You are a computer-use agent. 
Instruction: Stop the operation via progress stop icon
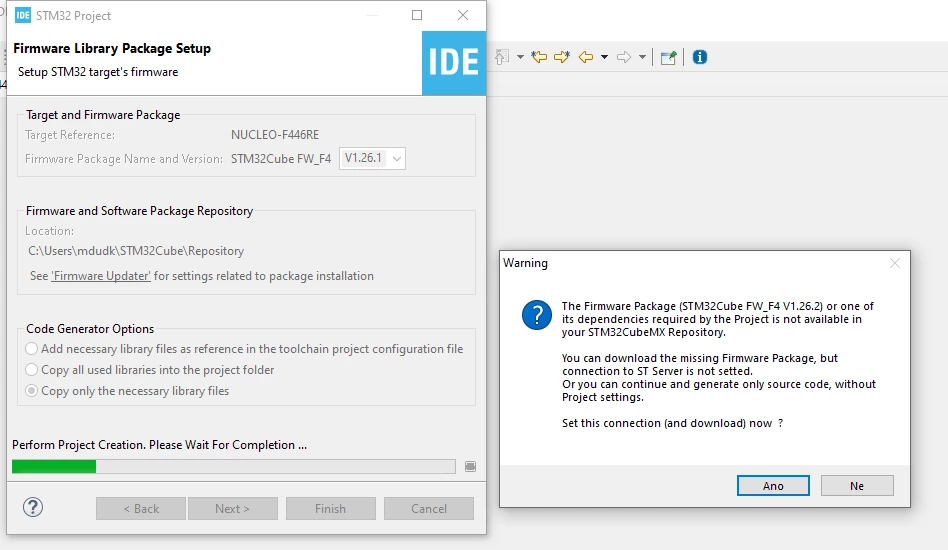pyautogui.click(x=470, y=466)
